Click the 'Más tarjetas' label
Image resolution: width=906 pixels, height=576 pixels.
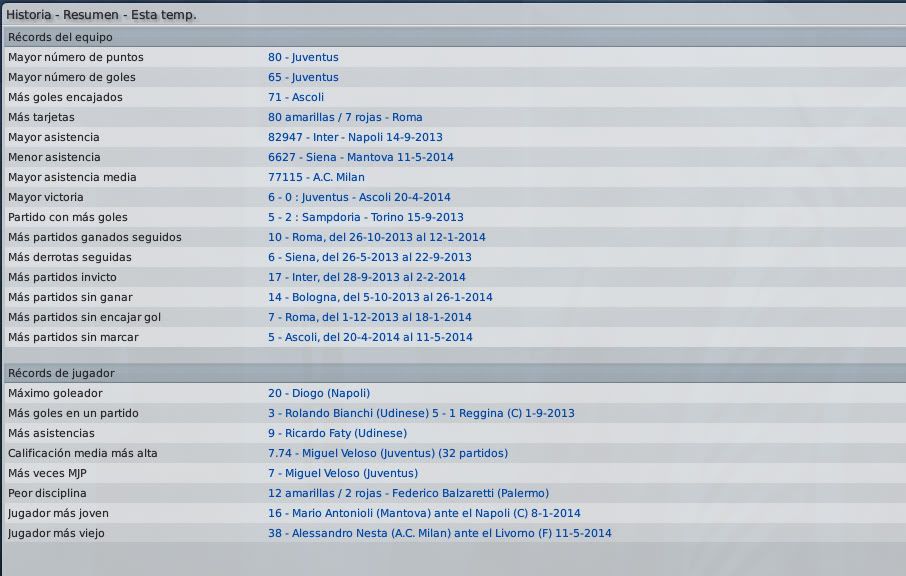point(41,117)
